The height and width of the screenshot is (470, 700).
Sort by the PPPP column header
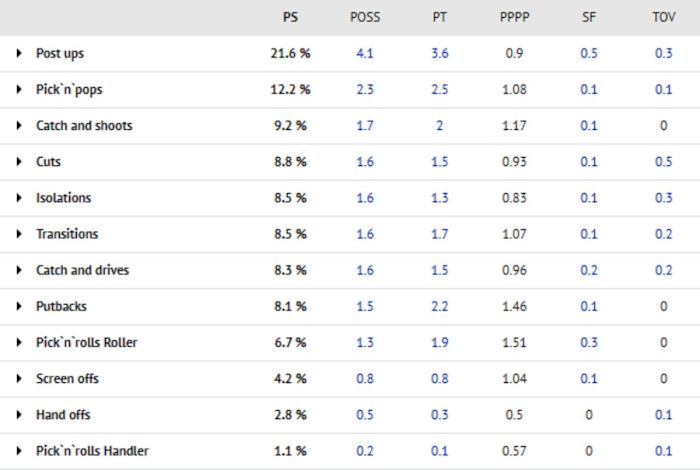tap(514, 18)
